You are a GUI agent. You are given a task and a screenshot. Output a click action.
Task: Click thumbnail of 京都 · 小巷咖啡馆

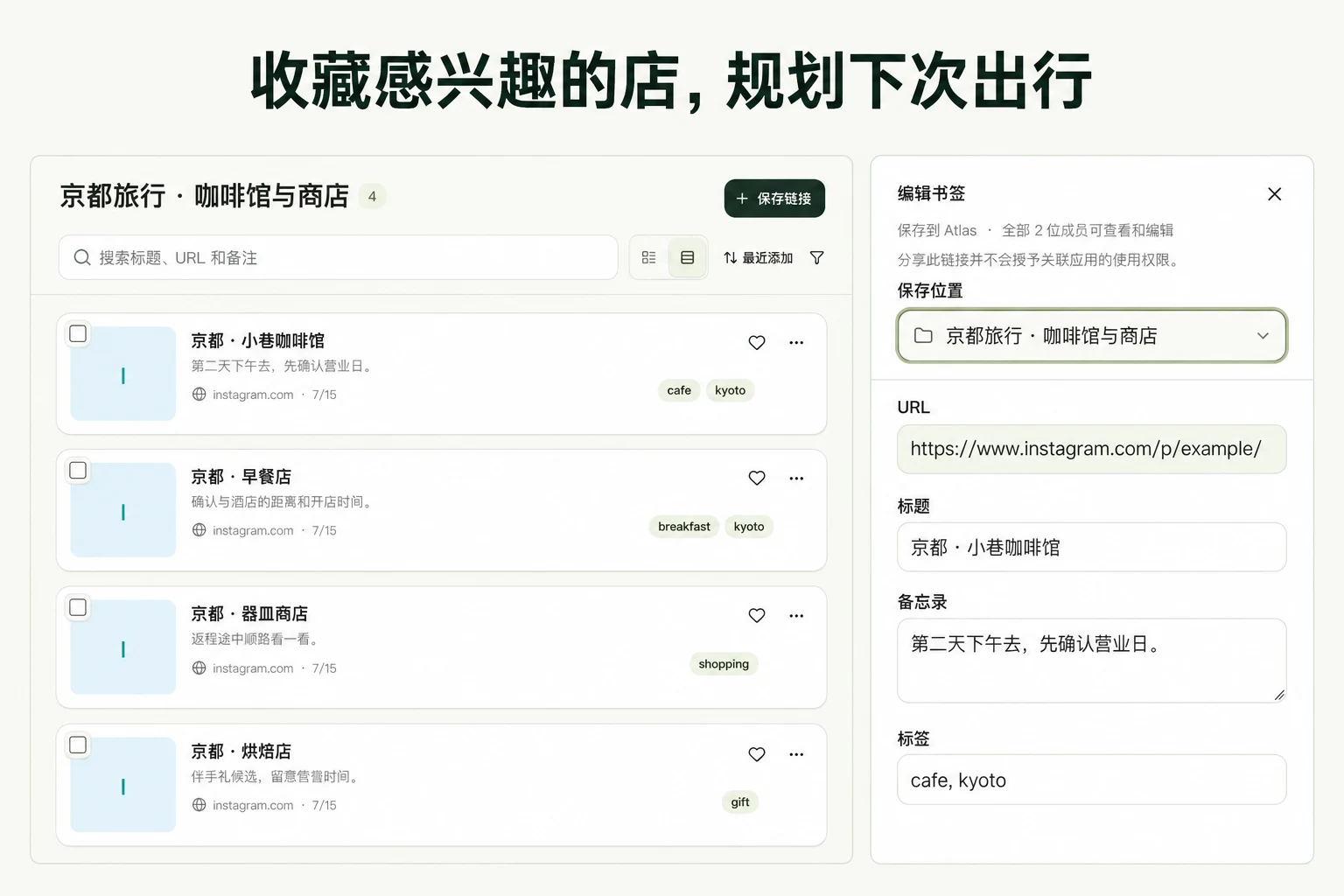coord(123,374)
